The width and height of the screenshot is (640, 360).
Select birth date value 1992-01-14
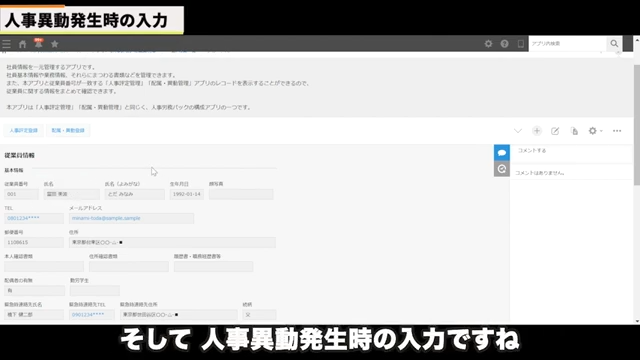coord(187,194)
